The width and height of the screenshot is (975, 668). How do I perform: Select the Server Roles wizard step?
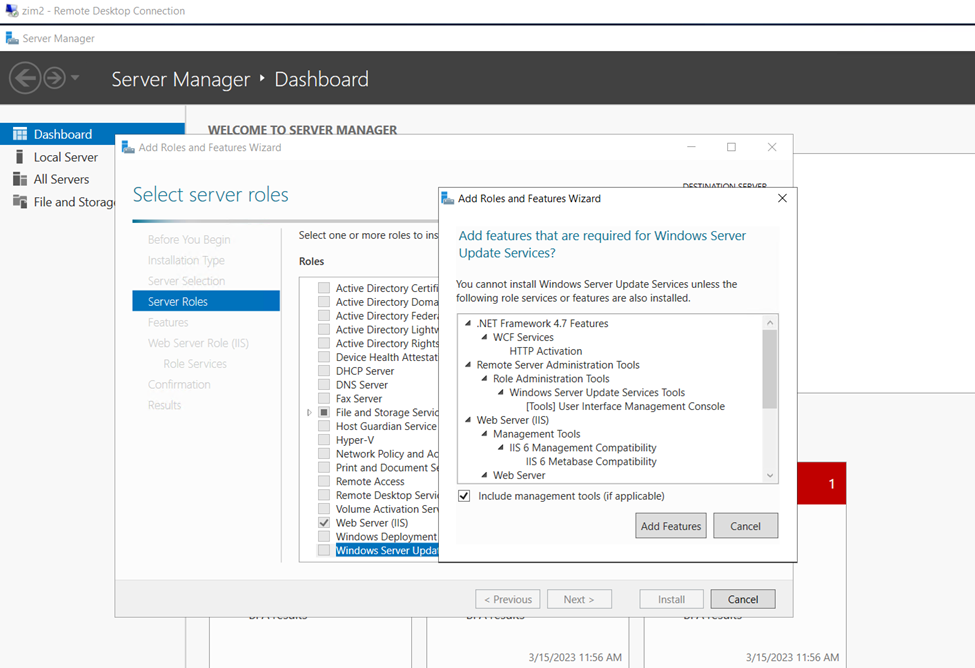178,302
